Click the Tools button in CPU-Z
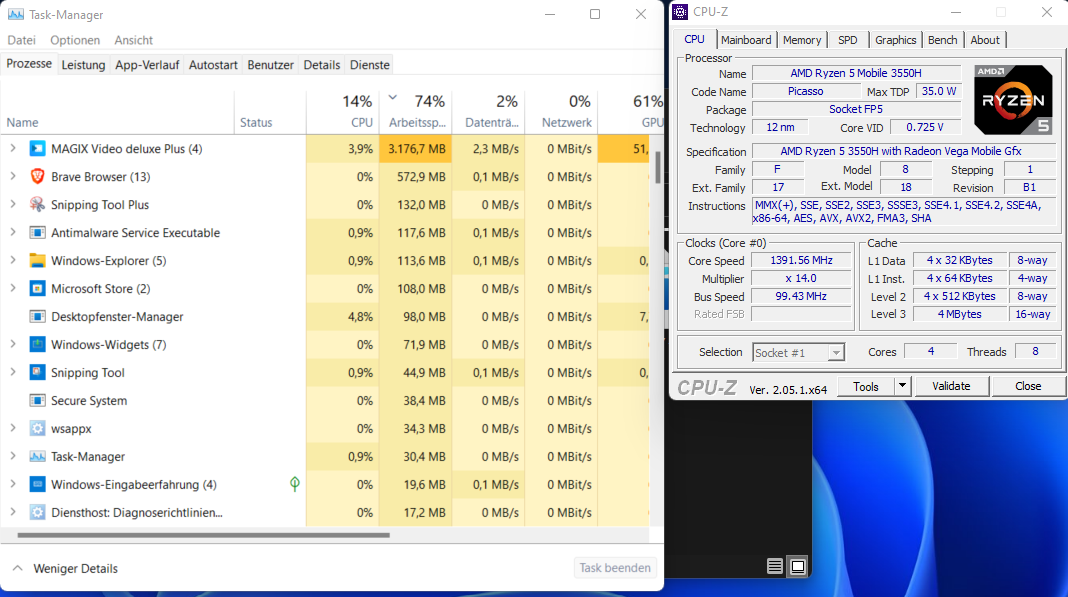Screen dimensions: 1068x597 coord(866,386)
